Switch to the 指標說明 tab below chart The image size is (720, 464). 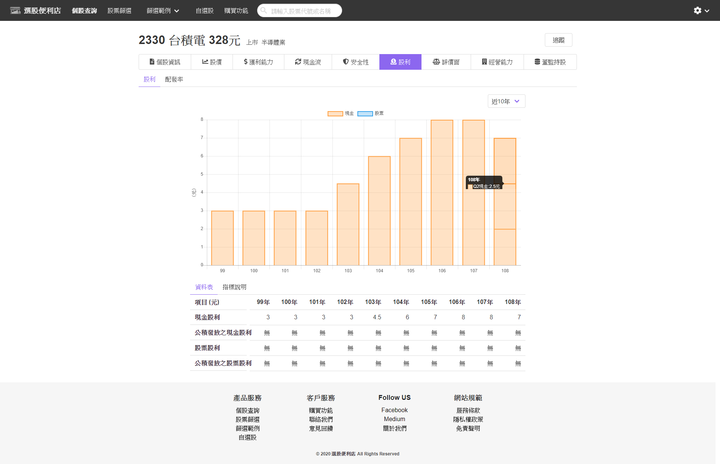click(234, 287)
